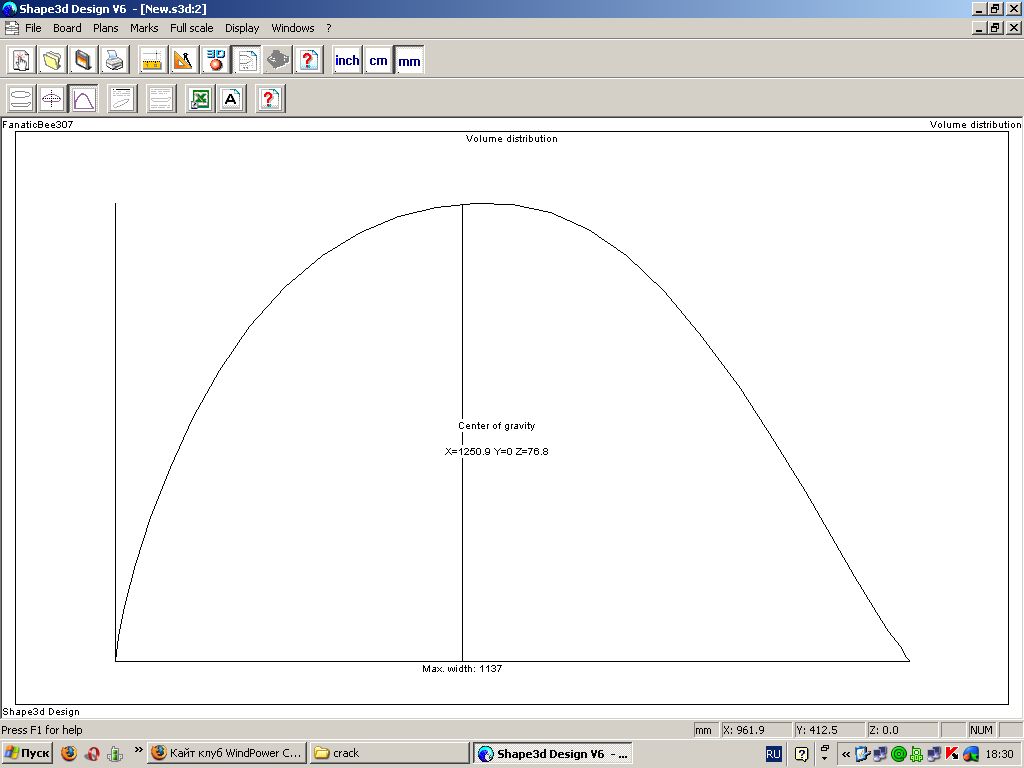Switch units to inch
1024x768 pixels.
click(x=347, y=61)
